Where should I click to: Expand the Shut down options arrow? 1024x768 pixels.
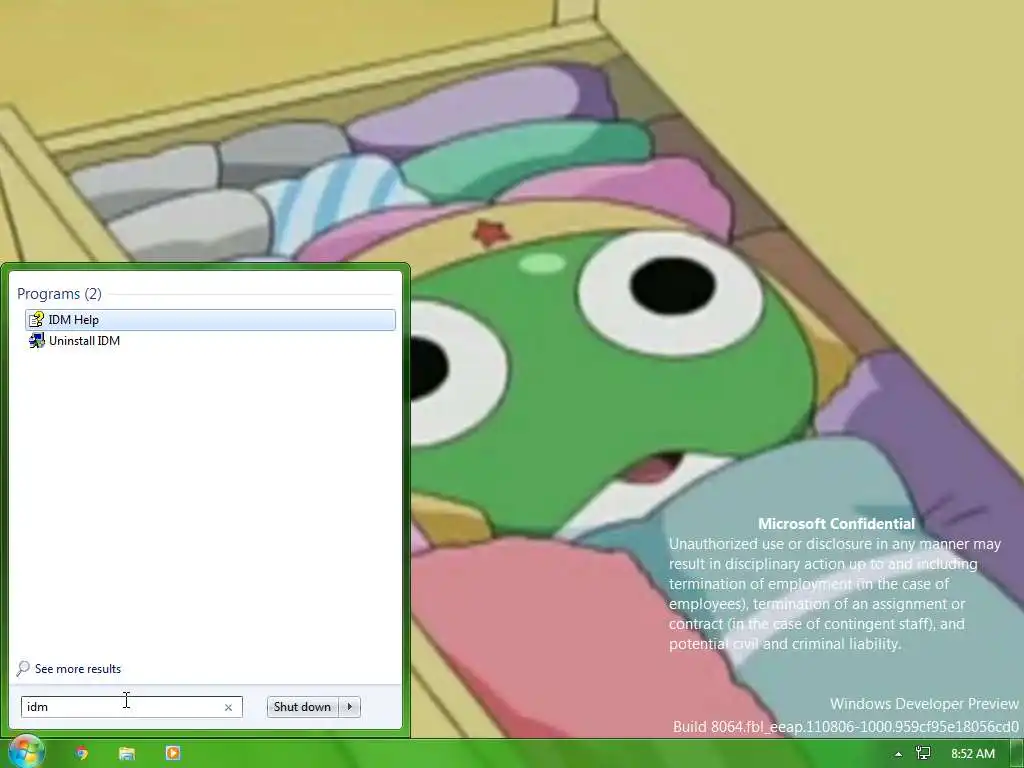(350, 707)
